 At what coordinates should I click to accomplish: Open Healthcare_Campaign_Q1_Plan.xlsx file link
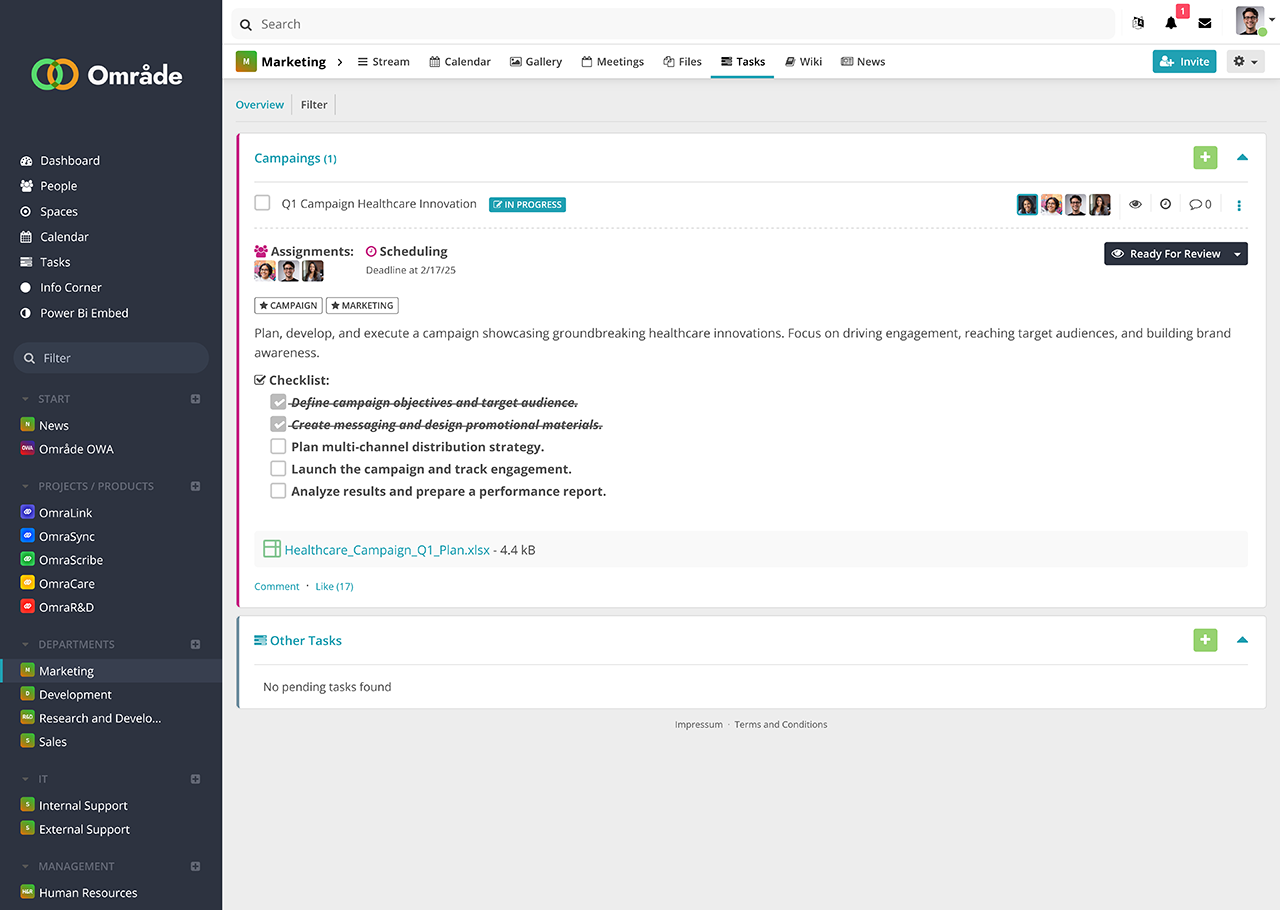click(x=386, y=550)
